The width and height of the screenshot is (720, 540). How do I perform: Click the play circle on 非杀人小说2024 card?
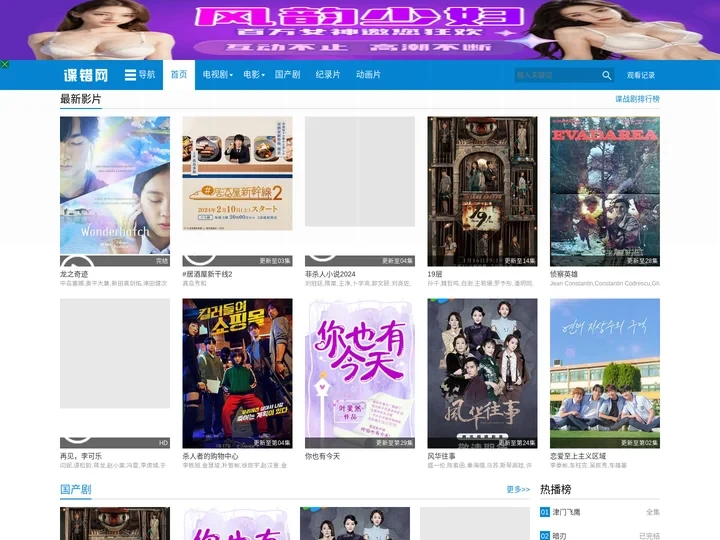(x=322, y=258)
